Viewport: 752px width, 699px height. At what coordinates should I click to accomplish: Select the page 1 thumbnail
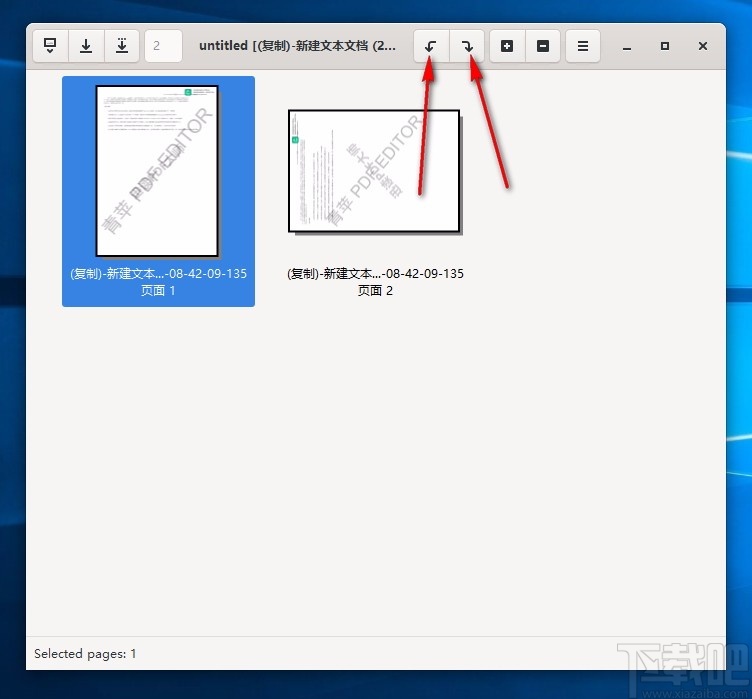pyautogui.click(x=157, y=171)
